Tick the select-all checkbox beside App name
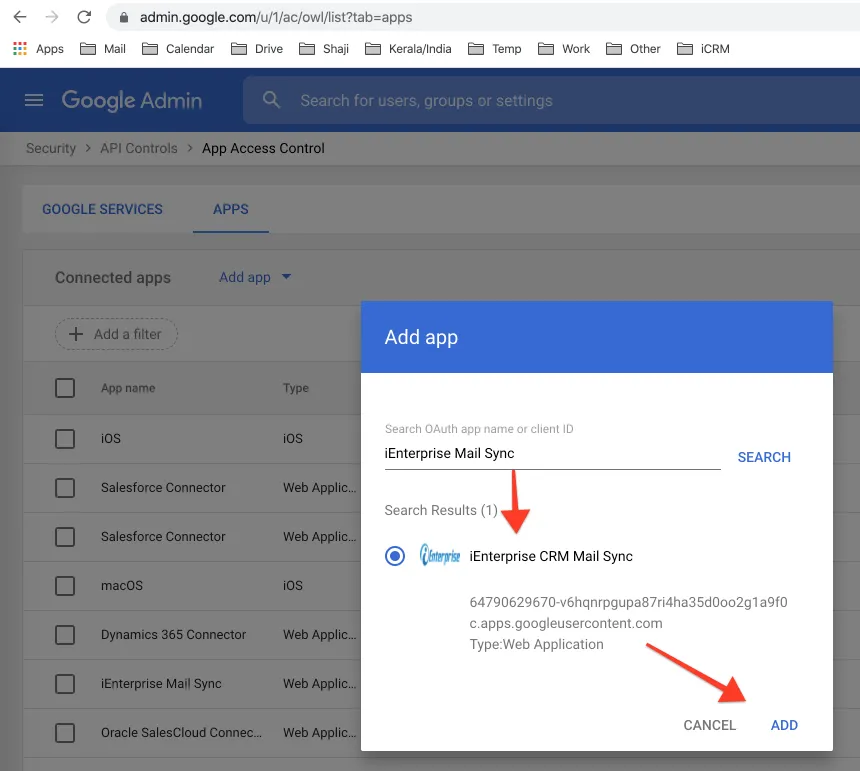 (65, 388)
